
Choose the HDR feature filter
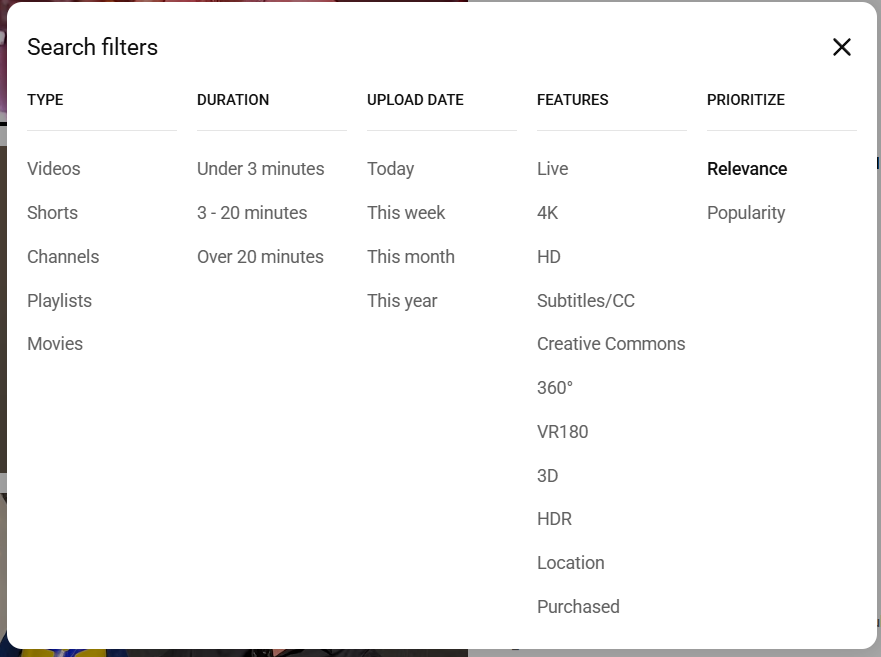[554, 519]
